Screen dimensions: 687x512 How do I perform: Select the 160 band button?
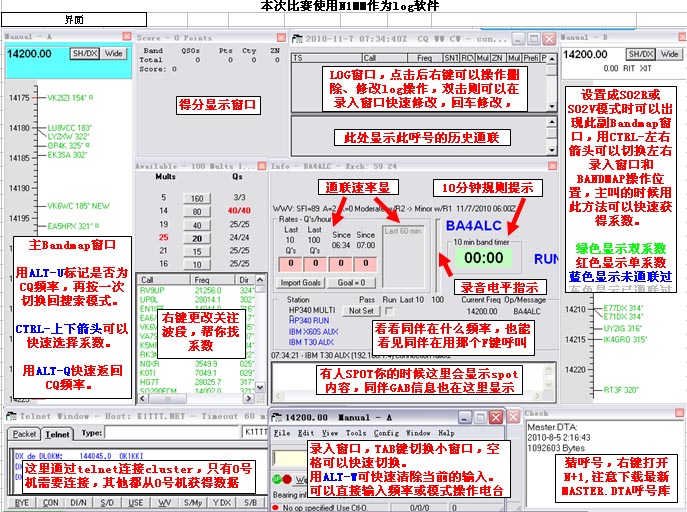tap(197, 198)
